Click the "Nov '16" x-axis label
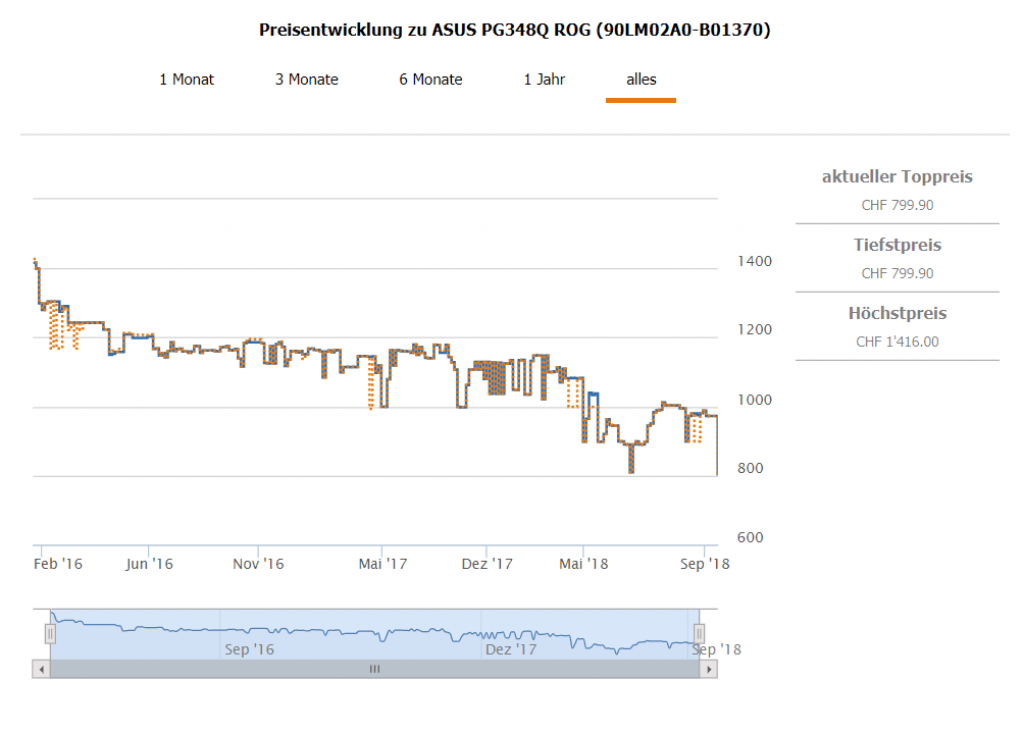 click(258, 564)
